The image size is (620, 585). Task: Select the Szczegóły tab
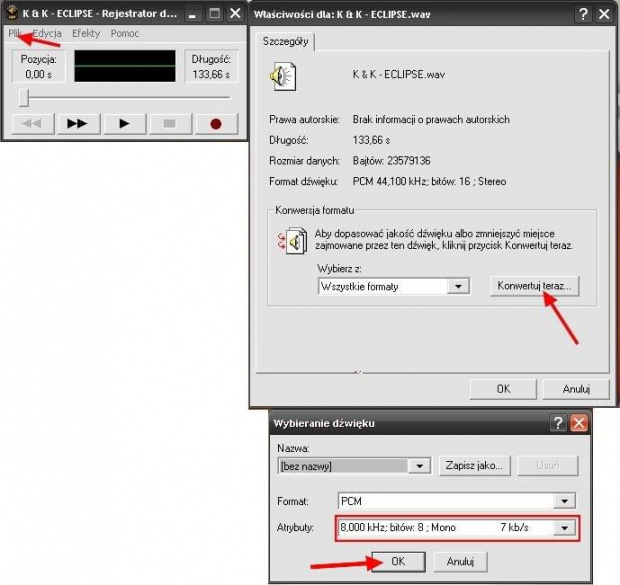coord(285,42)
